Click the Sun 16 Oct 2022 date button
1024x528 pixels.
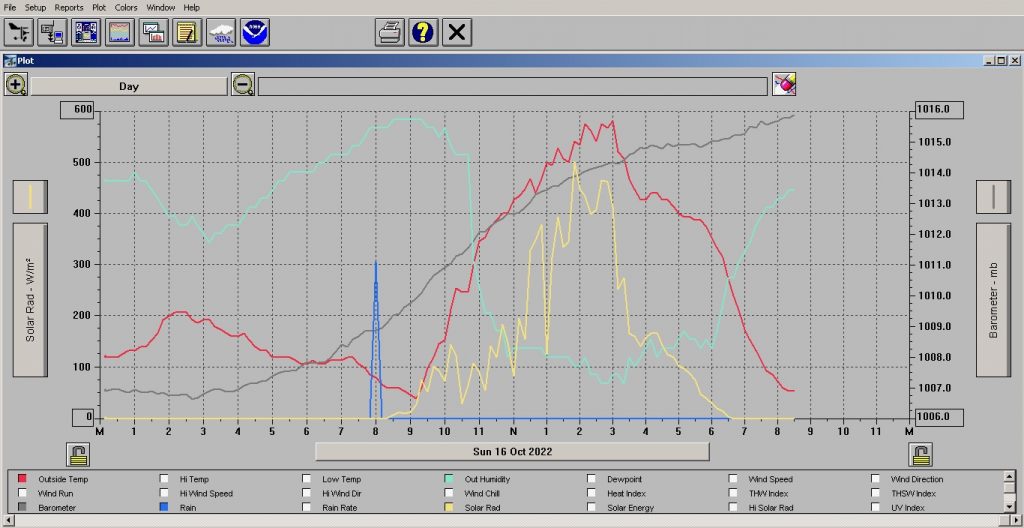coord(512,452)
